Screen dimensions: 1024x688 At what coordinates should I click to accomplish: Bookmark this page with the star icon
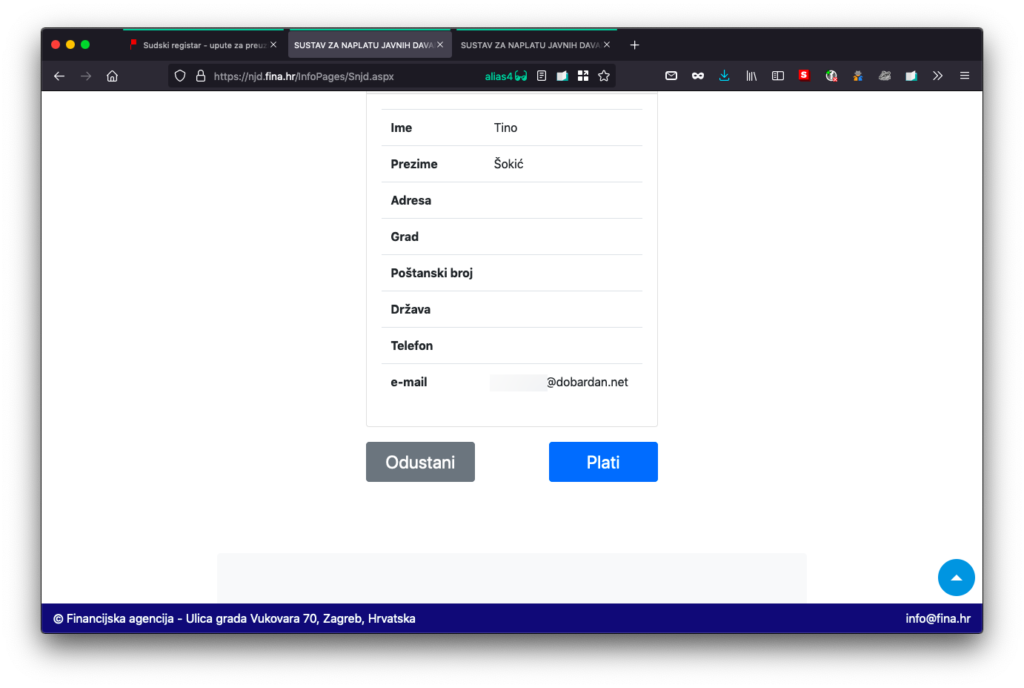(604, 76)
